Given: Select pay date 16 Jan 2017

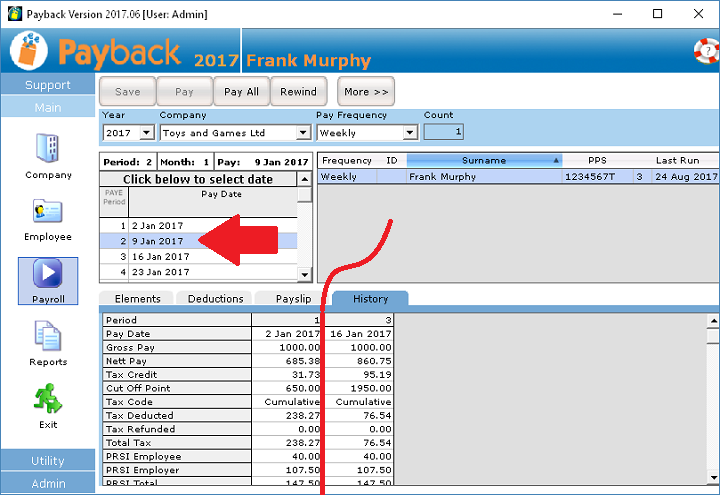Looking at the screenshot, I should [x=159, y=257].
